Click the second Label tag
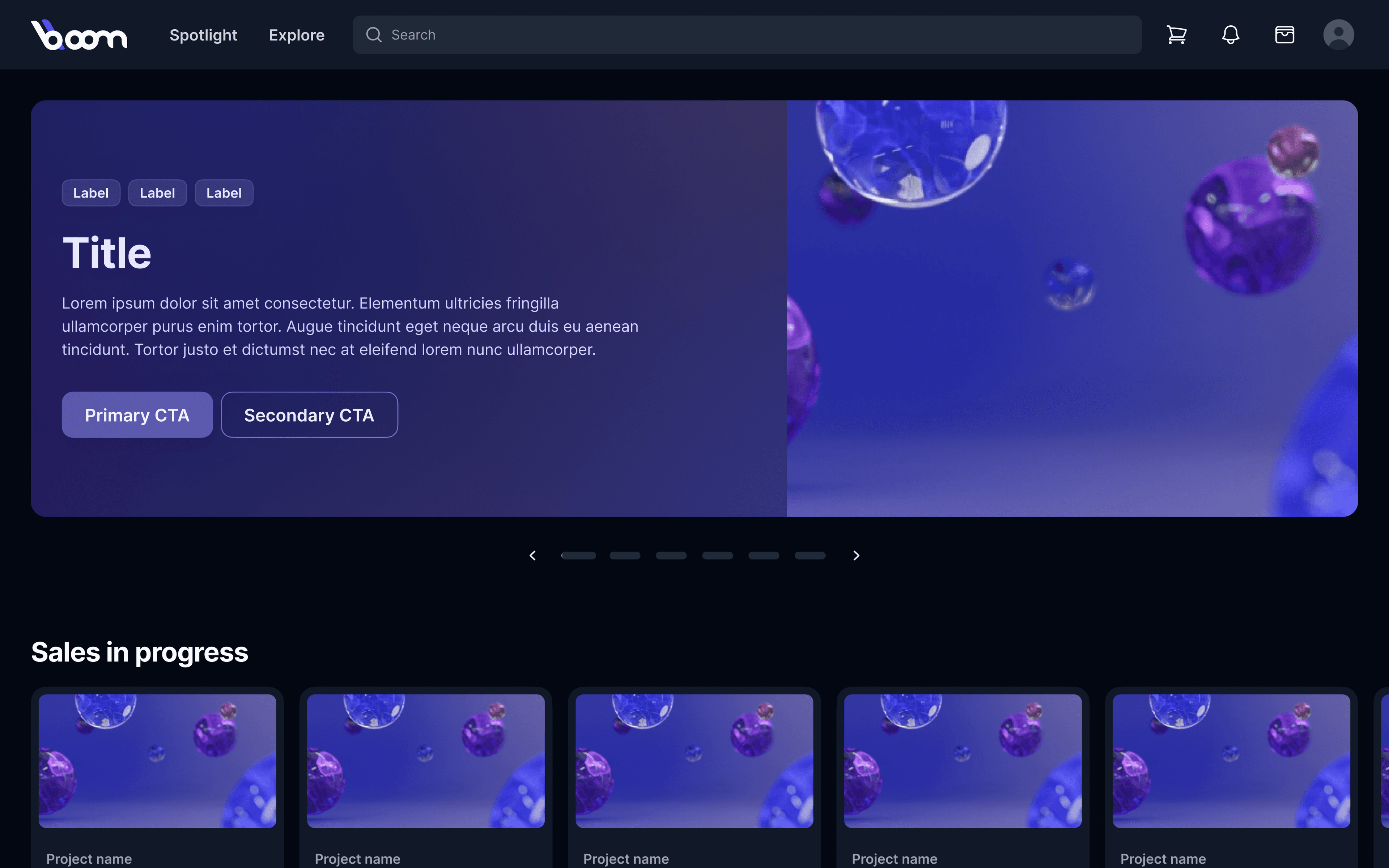The image size is (1389, 868). (157, 193)
